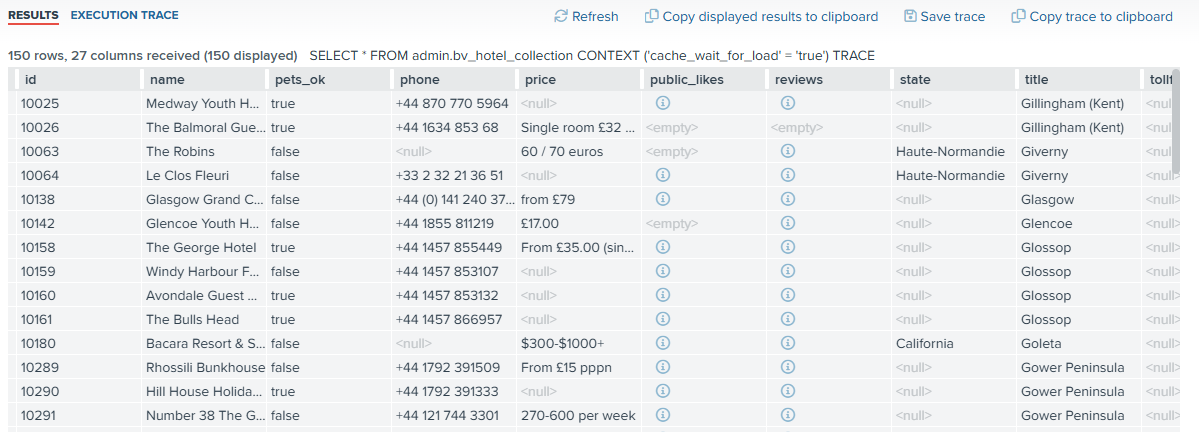This screenshot has width=1199, height=432.
Task: Click the Copy displayed results clipboard icon
Action: click(x=651, y=16)
